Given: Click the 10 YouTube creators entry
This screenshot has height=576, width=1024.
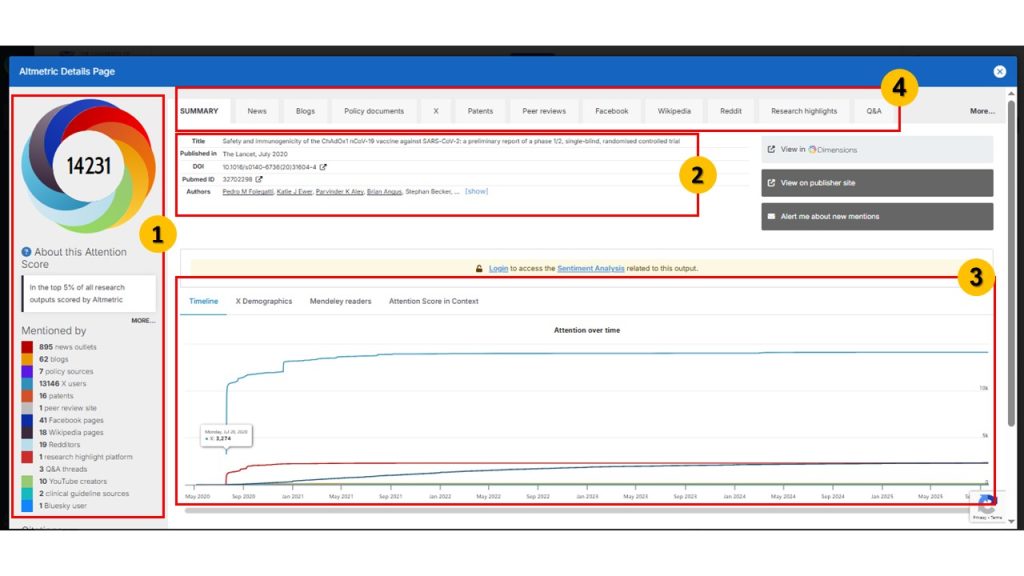Looking at the screenshot, I should click(72, 481).
